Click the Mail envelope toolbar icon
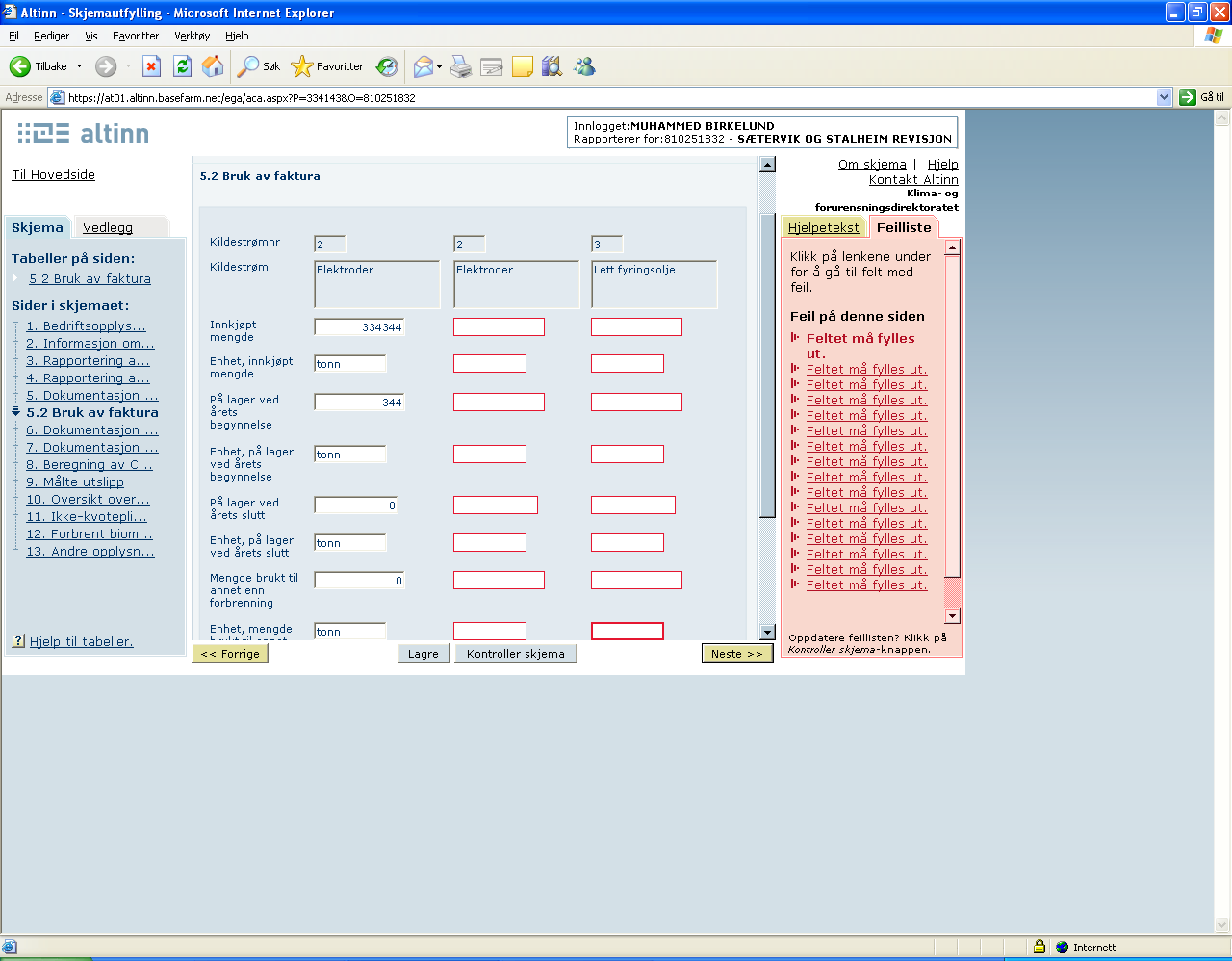This screenshot has width=1232, height=961. pyautogui.click(x=423, y=66)
